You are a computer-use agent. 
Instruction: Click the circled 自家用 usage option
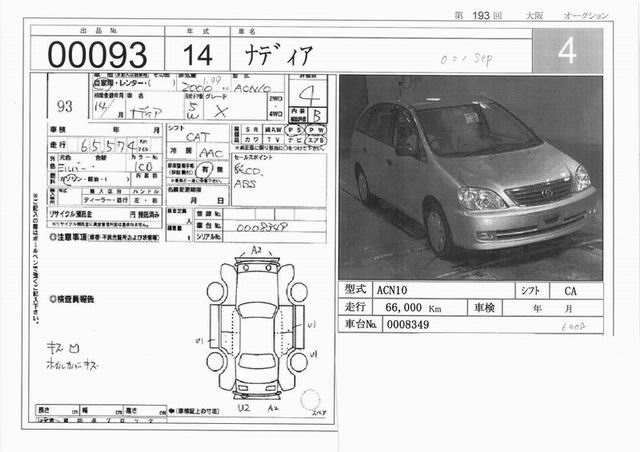click(x=102, y=83)
